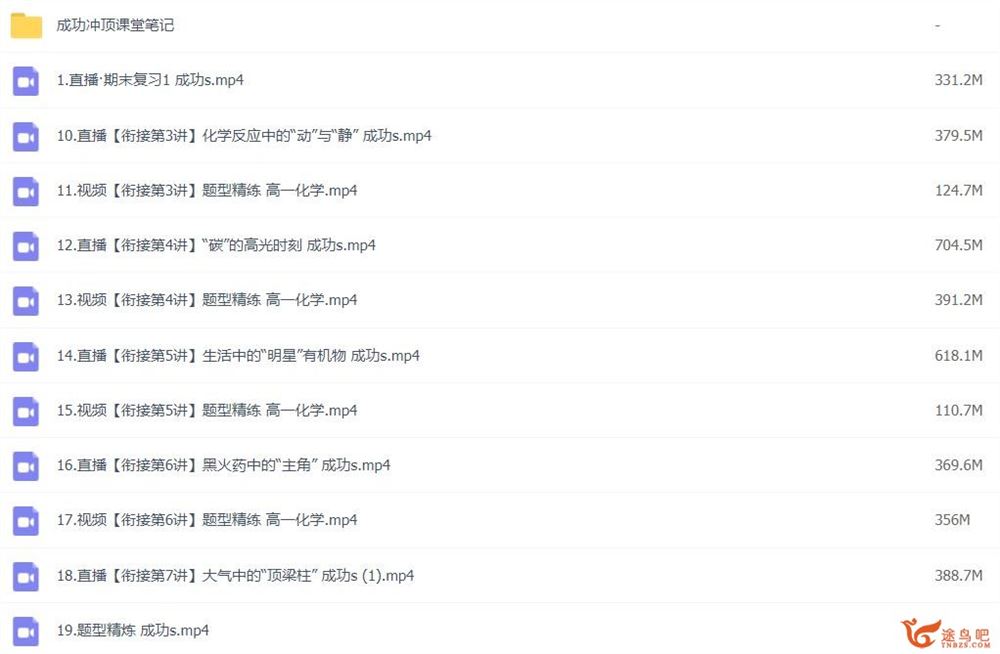Click video icon beside 10.直播 衔接第3讲
1000x654 pixels.
coord(26,137)
